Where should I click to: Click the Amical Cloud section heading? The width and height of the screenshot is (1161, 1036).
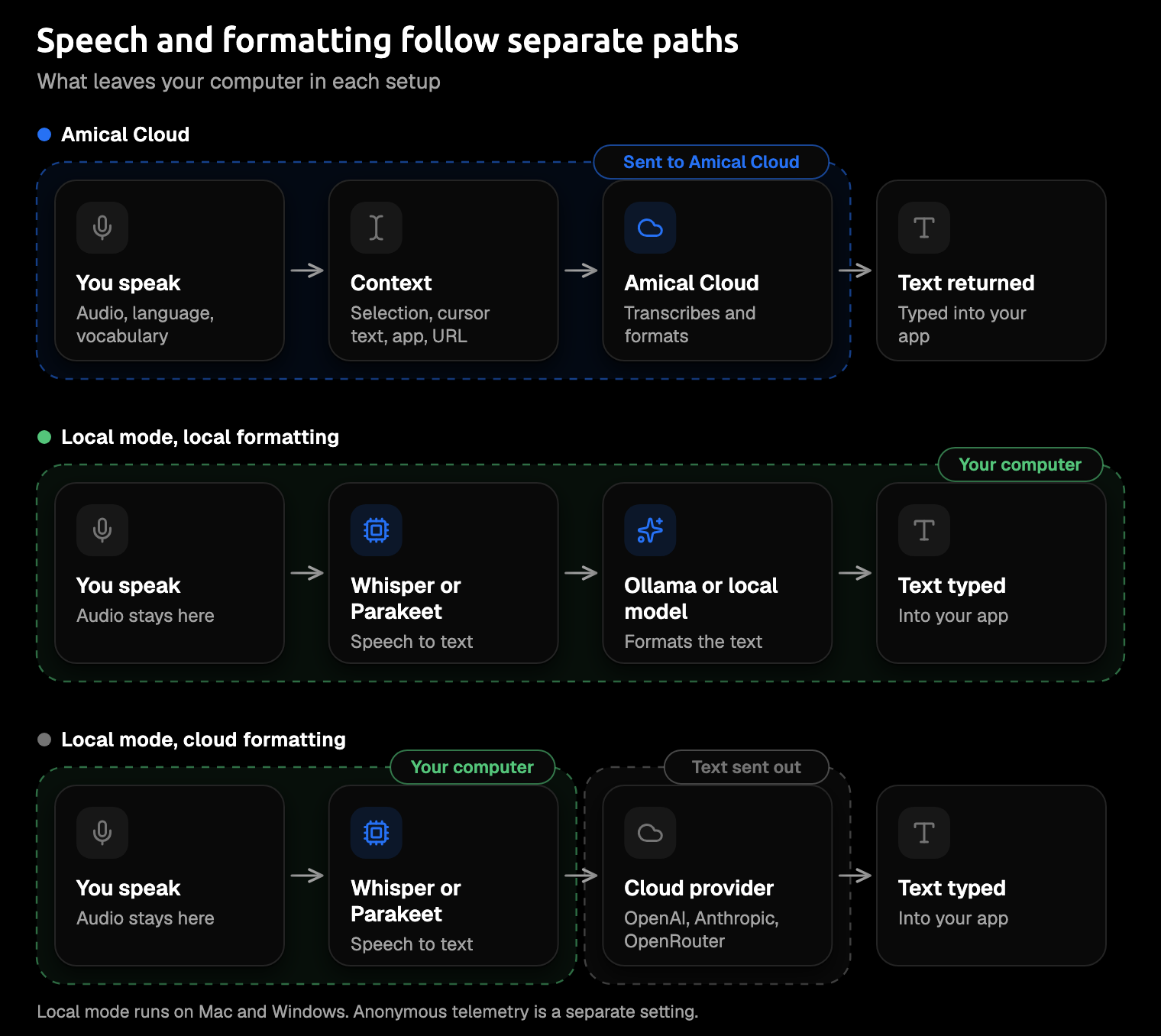(125, 134)
